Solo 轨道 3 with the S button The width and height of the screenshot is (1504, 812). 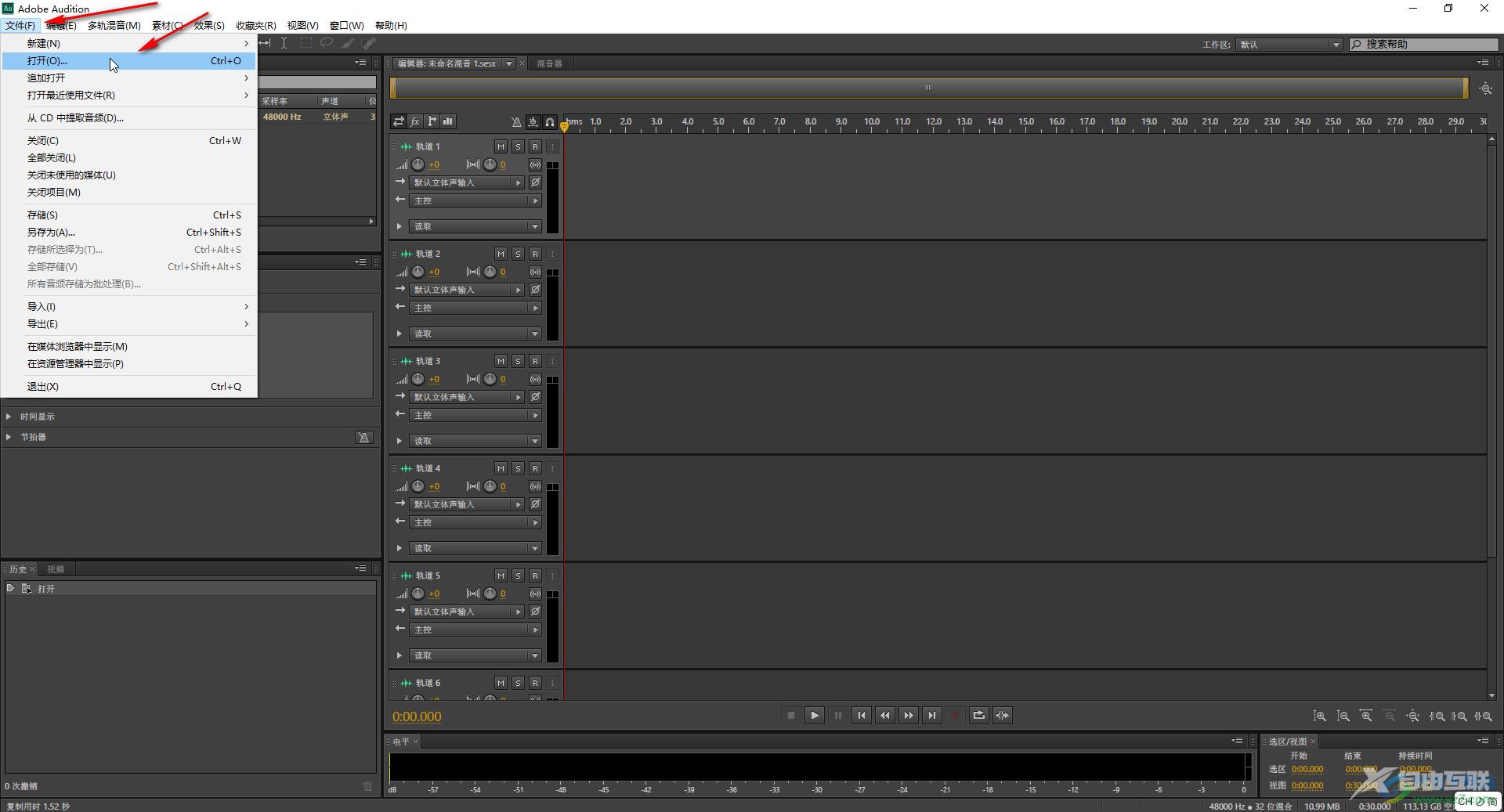pyautogui.click(x=518, y=361)
